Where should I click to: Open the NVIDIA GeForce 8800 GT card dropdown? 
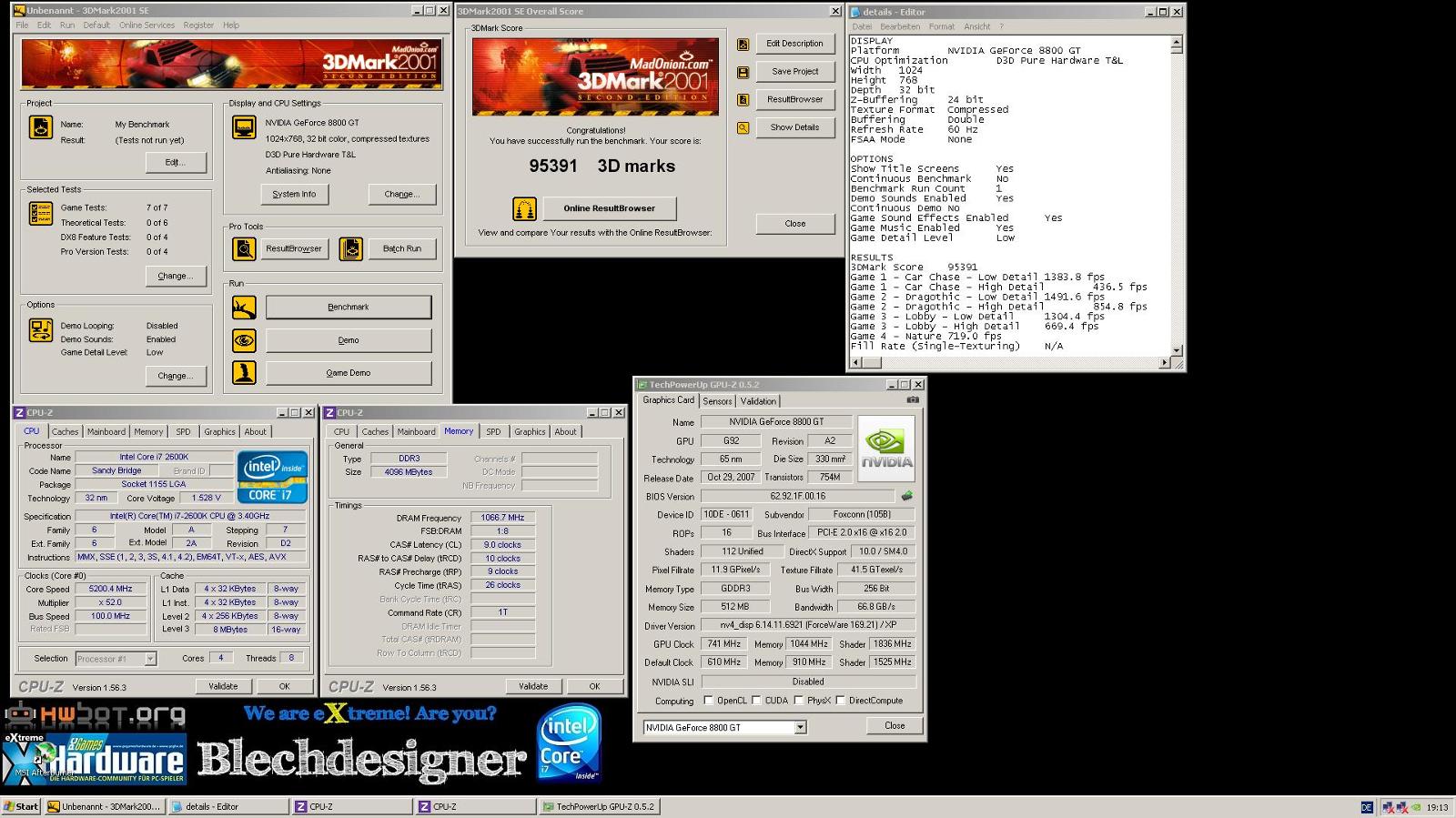[x=800, y=727]
